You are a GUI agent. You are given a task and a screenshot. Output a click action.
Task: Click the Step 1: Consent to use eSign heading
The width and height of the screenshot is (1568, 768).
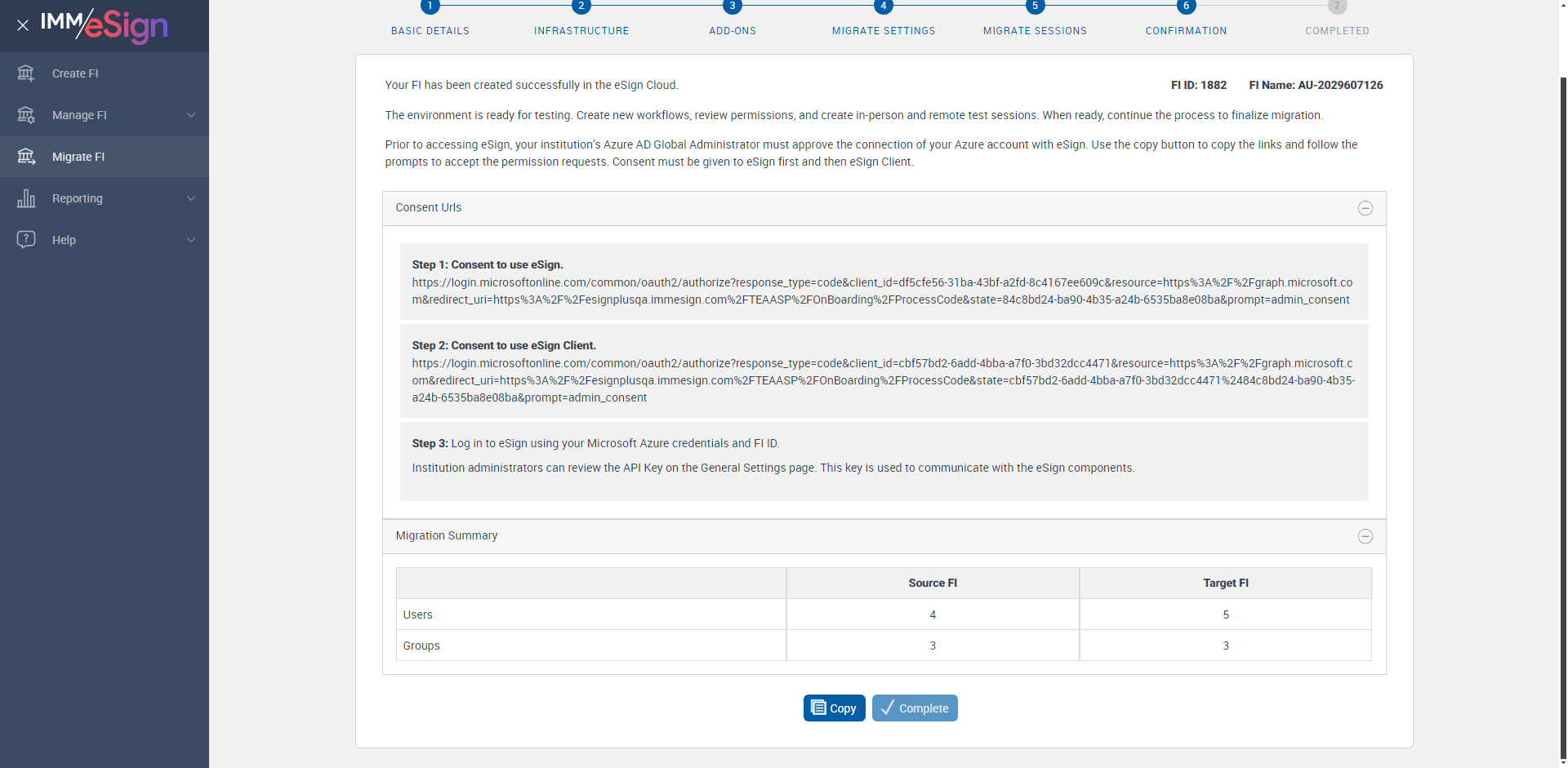(488, 264)
